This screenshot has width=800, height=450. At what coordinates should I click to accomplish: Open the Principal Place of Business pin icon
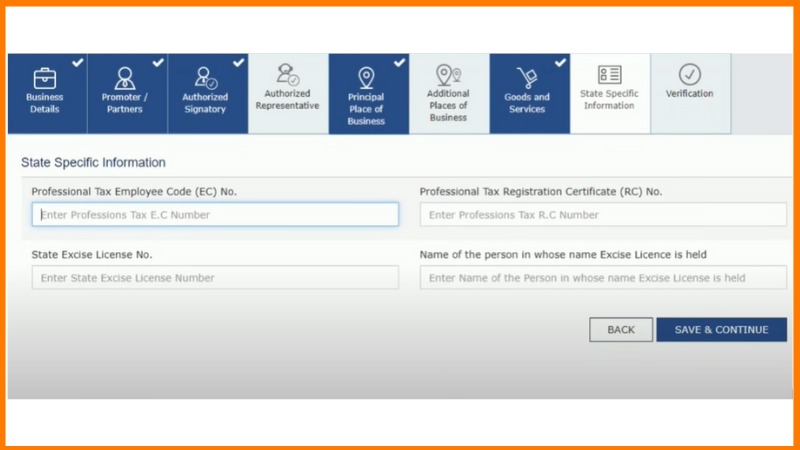(366, 78)
